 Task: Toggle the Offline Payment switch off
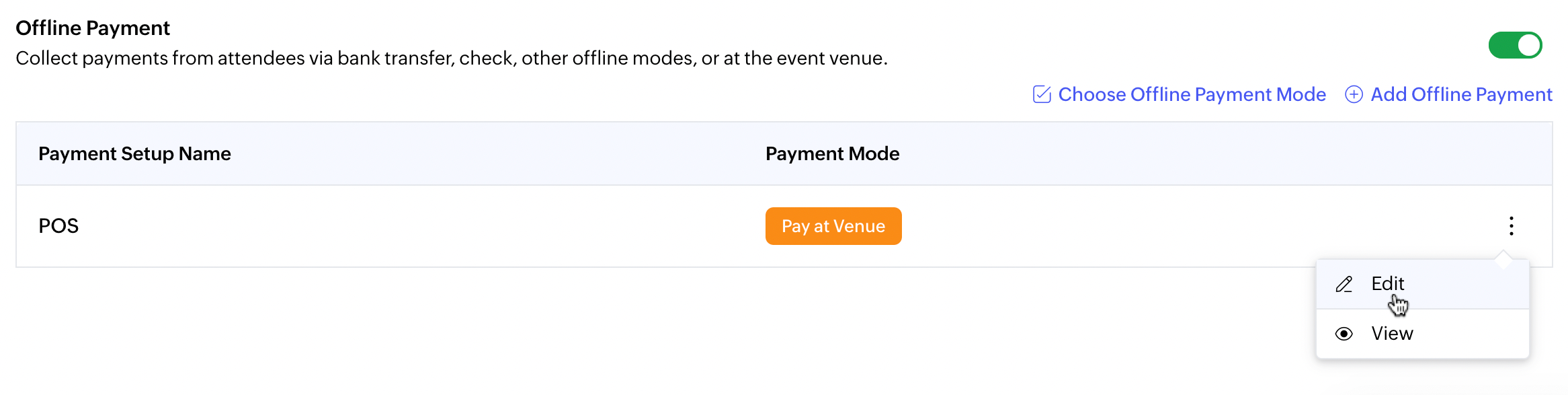pos(1515,45)
